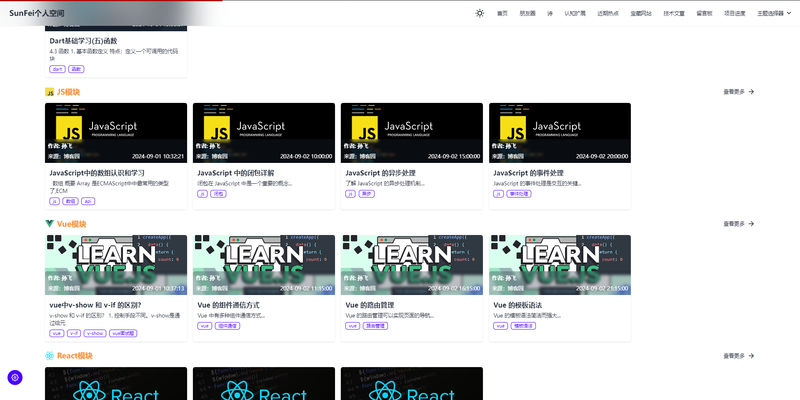Click the JavaScript thumbnail dated 2024-09-02 20:00:00
This screenshot has width=800, height=400.
click(x=560, y=133)
